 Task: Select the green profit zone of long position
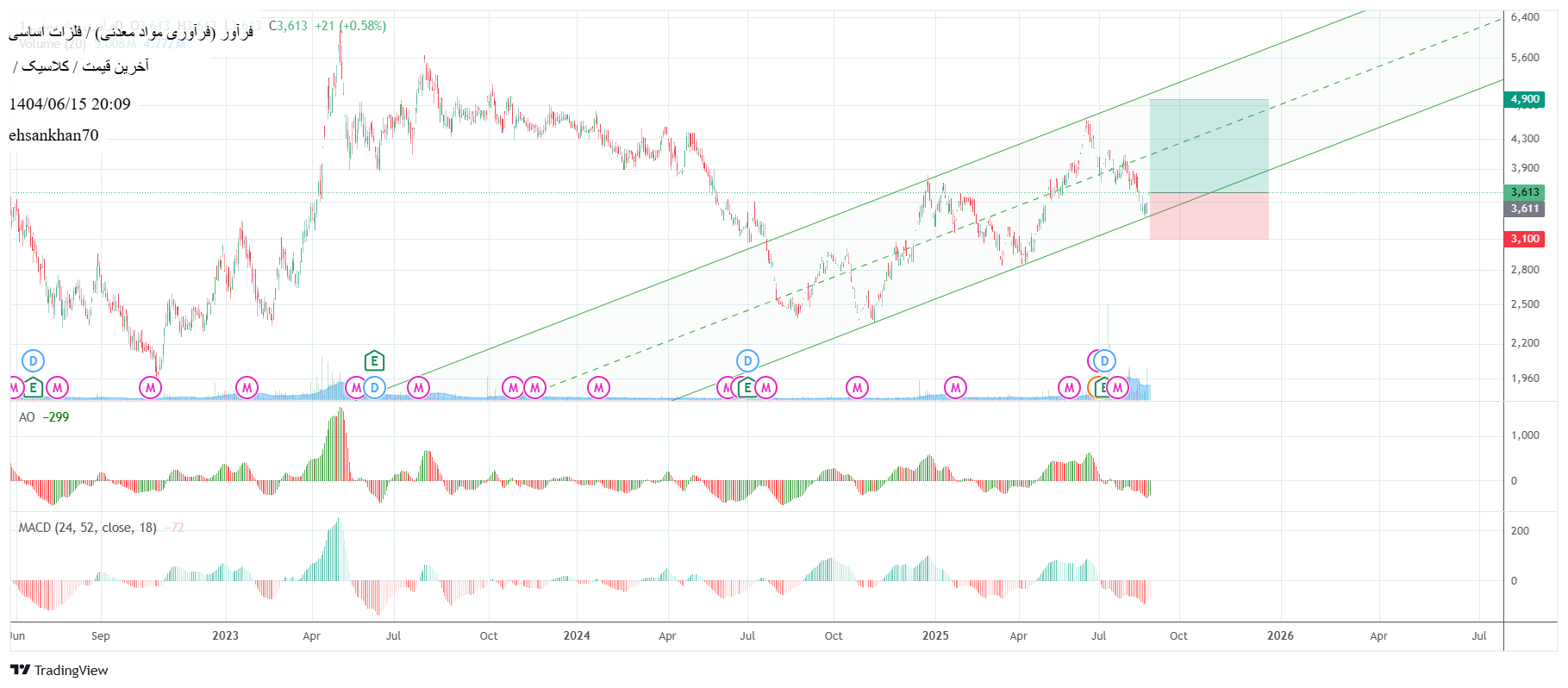pos(1209,146)
